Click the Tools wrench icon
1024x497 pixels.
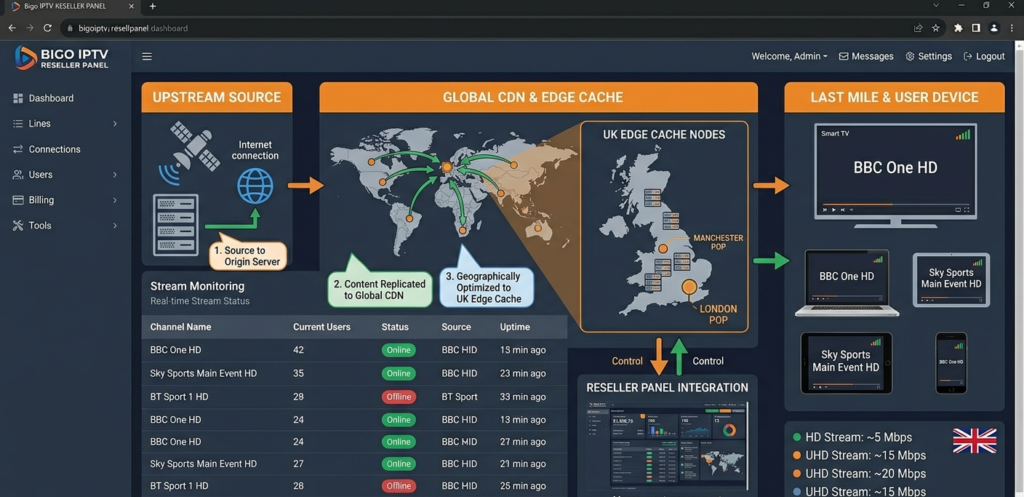pyautogui.click(x=18, y=225)
